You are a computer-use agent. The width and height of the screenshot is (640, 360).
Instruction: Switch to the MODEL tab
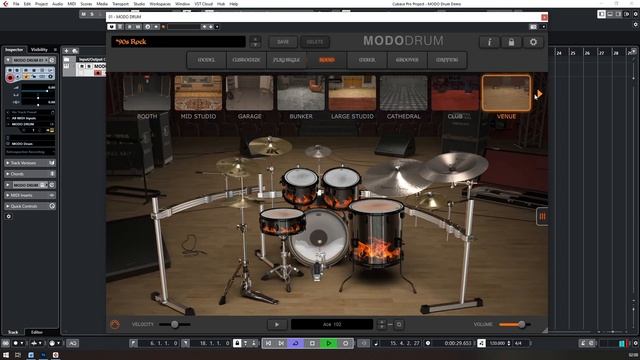point(206,60)
